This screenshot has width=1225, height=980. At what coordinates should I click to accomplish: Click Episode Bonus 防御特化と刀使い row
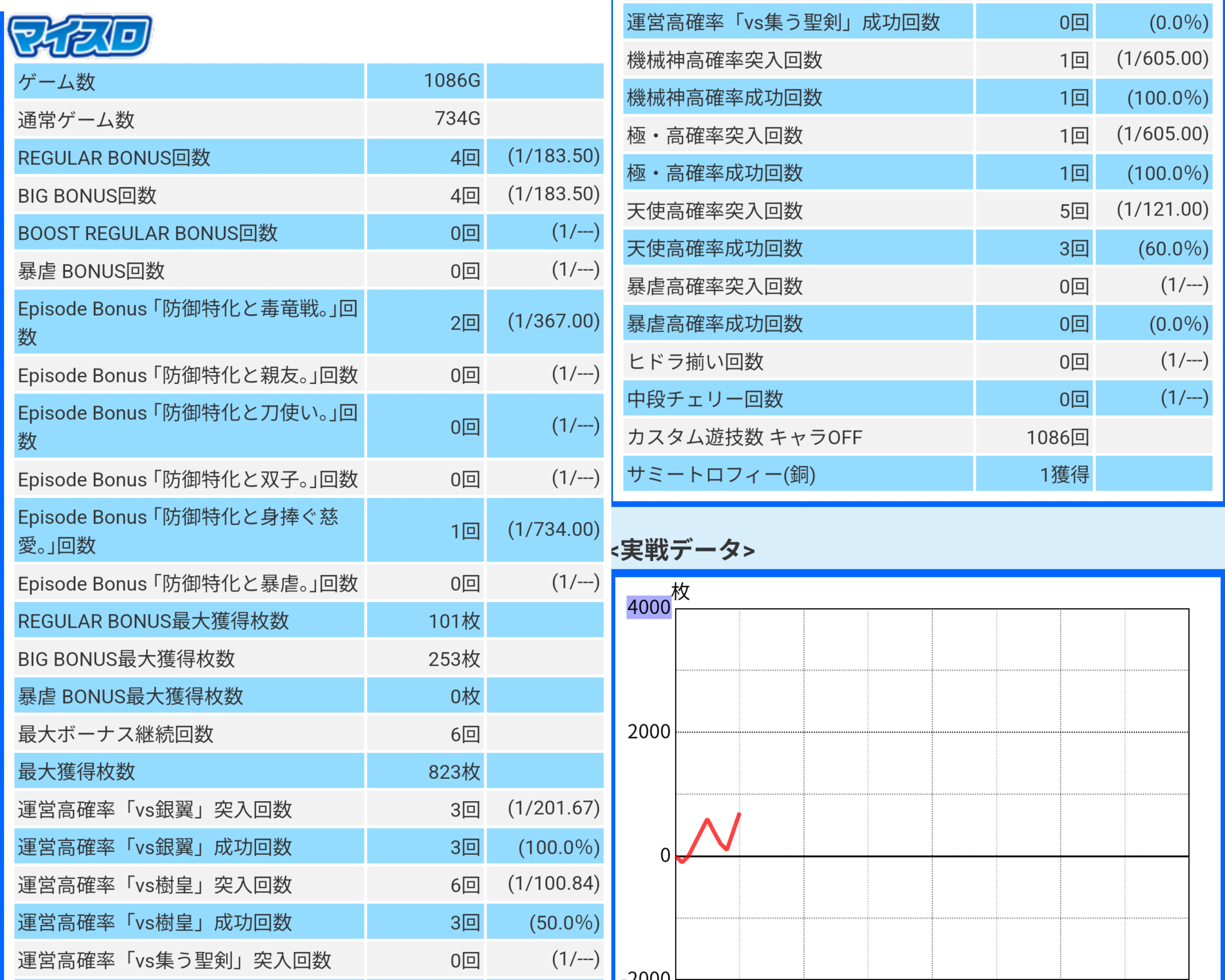(x=309, y=426)
